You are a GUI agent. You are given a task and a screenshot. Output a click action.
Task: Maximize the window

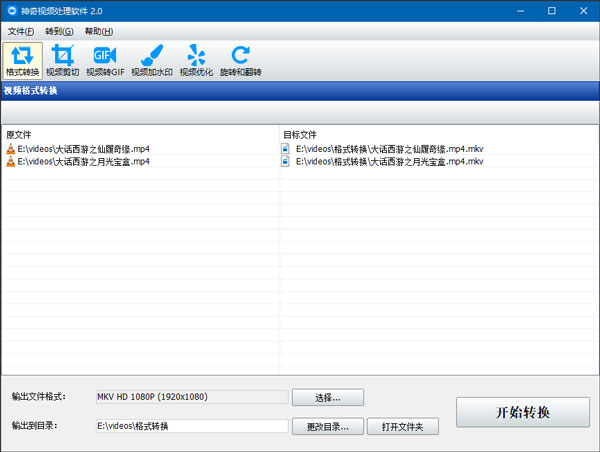tap(551, 11)
